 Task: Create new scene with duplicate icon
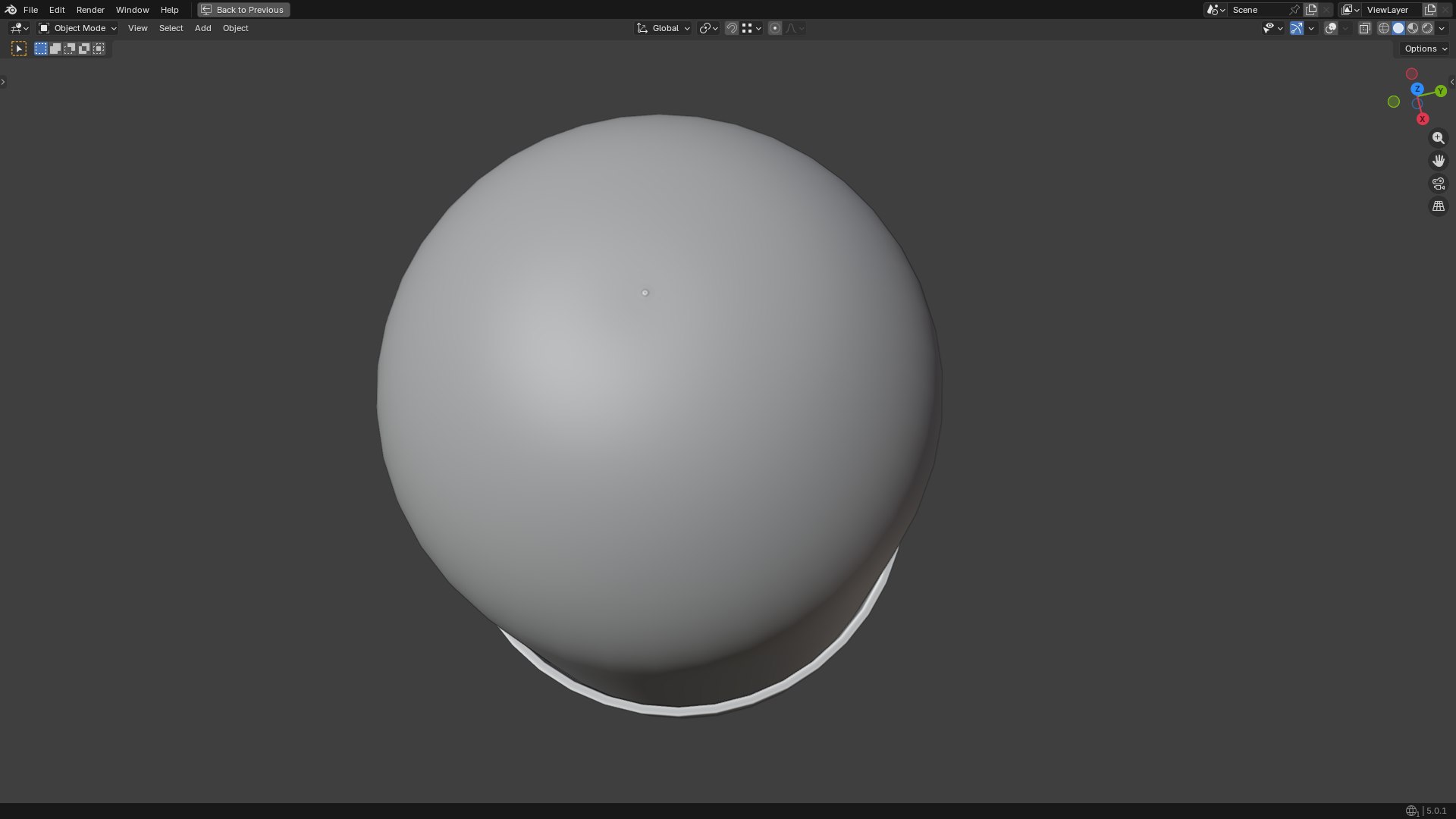(x=1311, y=10)
